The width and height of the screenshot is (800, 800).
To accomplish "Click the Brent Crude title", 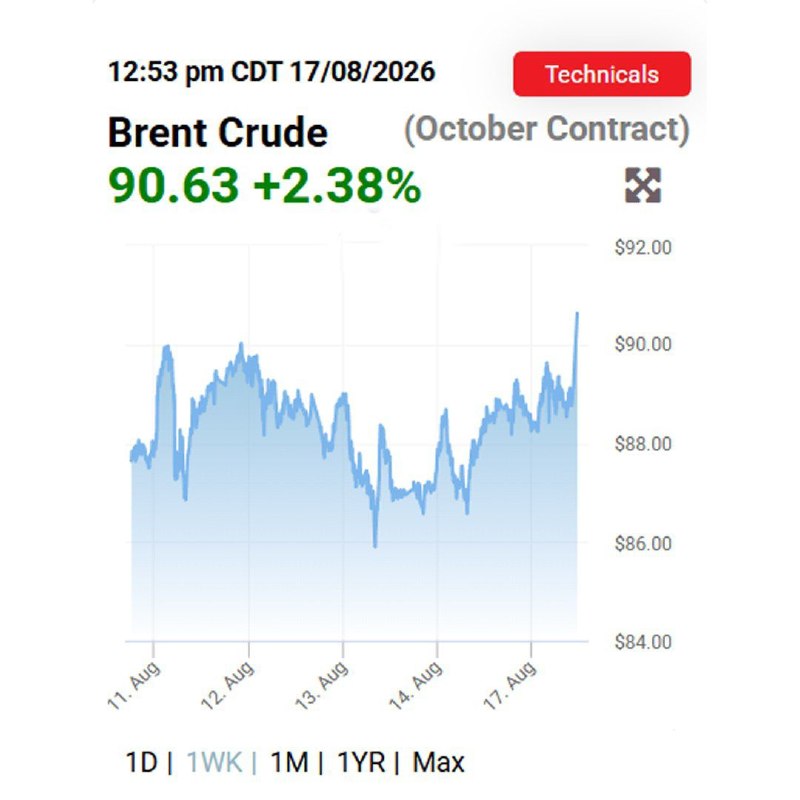I will tap(218, 132).
